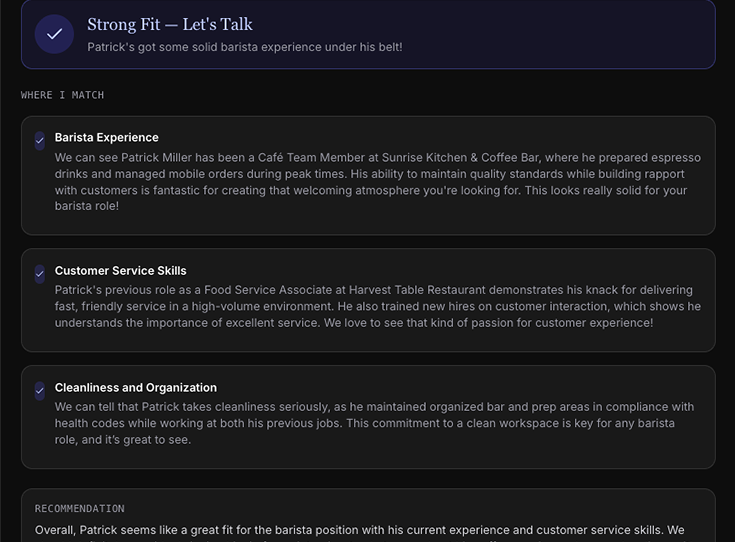Click the checkmark icon beside Cleanliness and Organization

(40, 391)
